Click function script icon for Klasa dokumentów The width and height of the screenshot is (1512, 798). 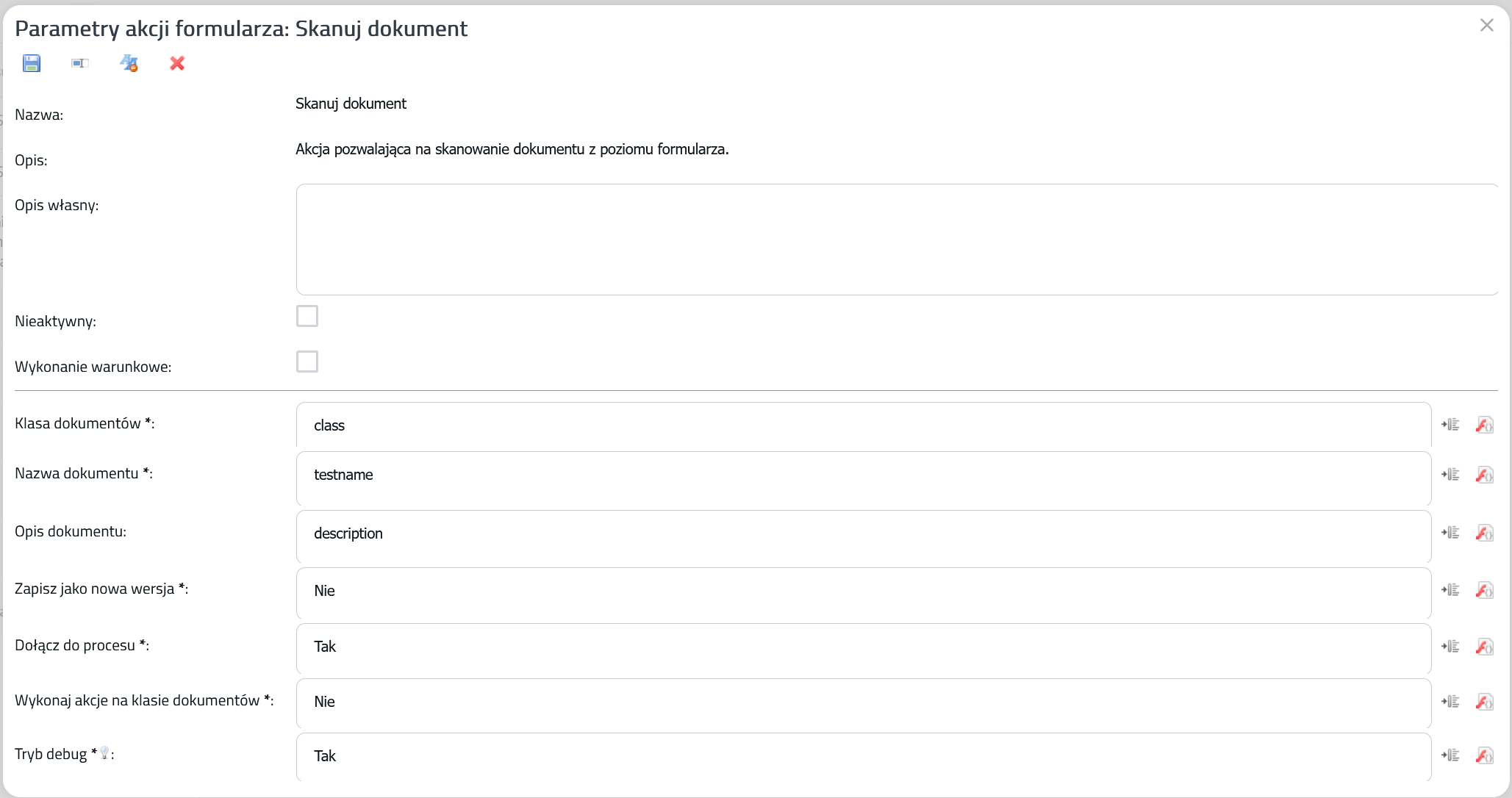[x=1485, y=425]
